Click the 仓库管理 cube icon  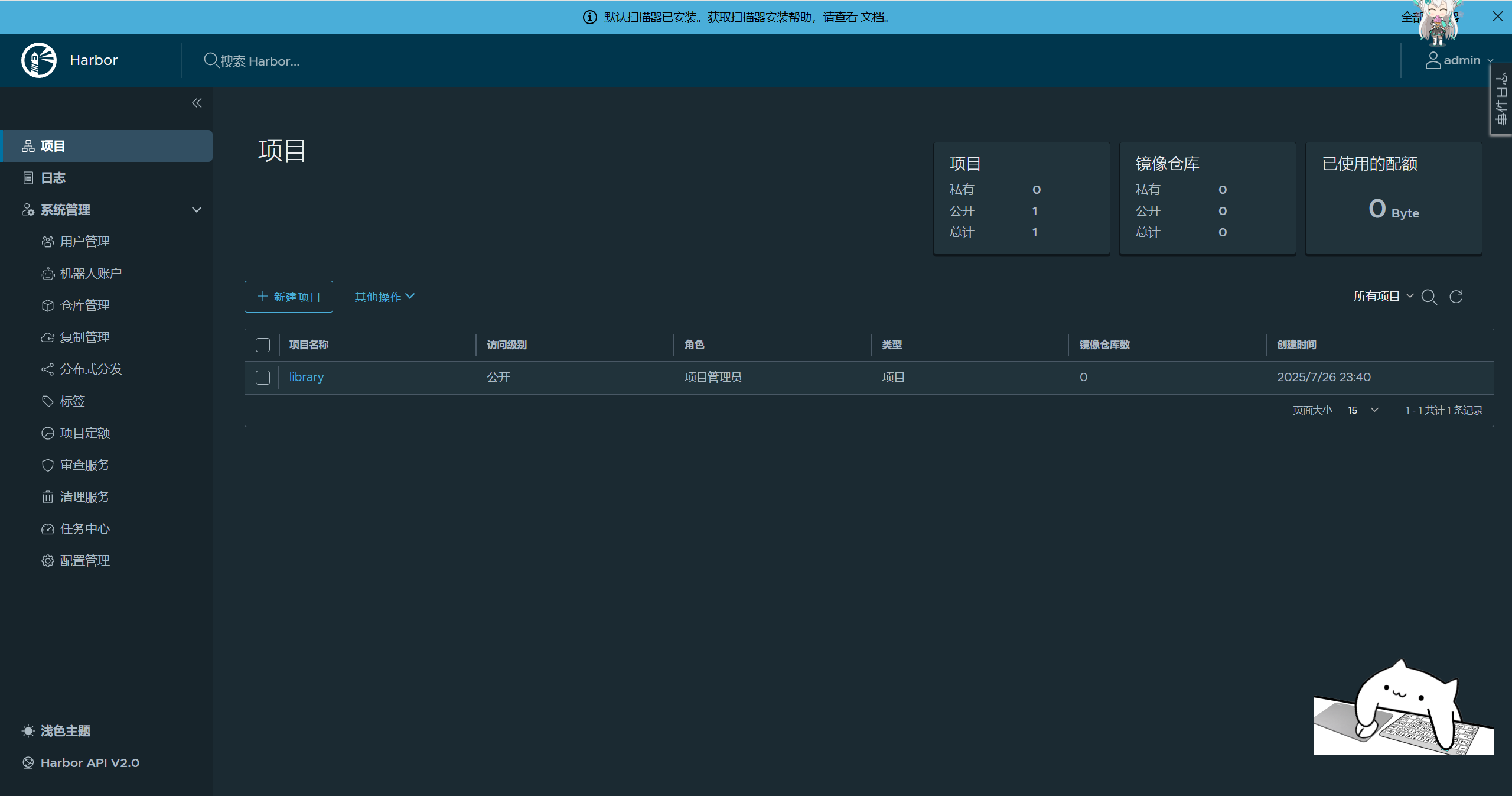(x=48, y=306)
